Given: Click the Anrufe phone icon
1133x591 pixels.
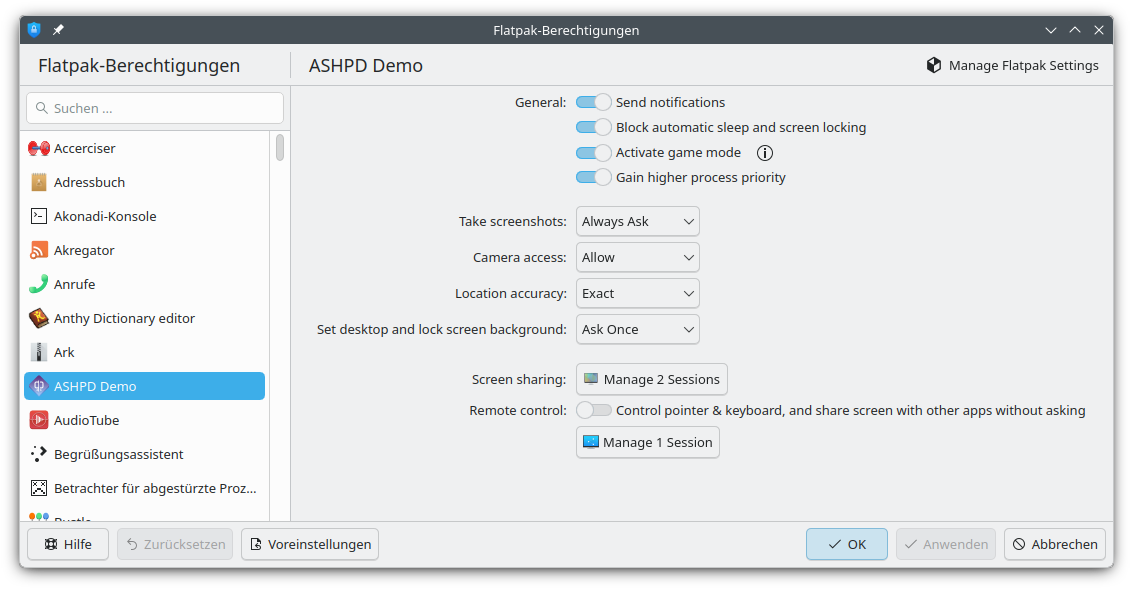Looking at the screenshot, I should (39, 284).
